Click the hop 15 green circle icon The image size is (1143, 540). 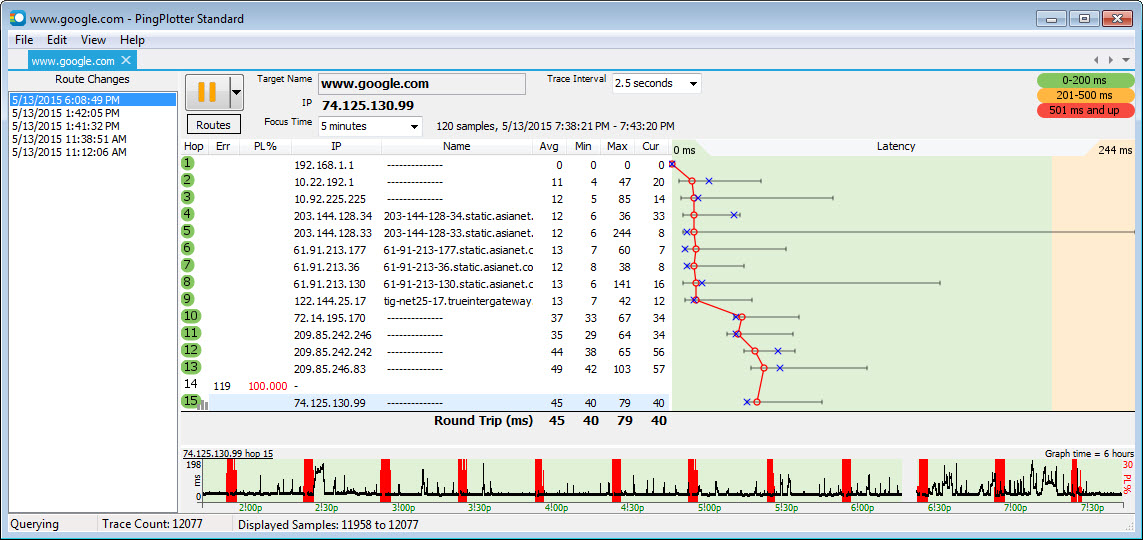190,401
